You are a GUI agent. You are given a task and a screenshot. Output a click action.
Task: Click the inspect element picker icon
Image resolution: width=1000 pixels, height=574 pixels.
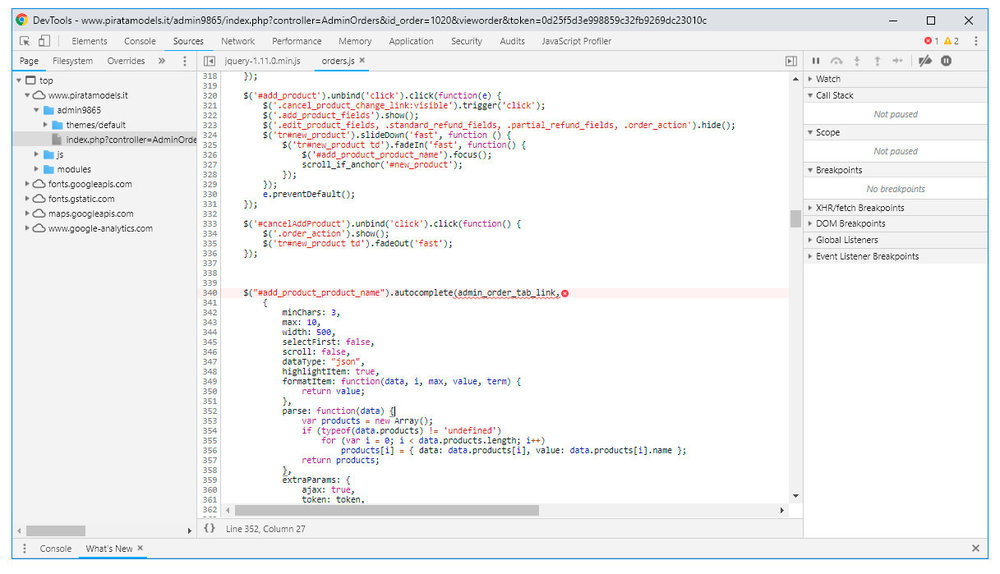(25, 41)
